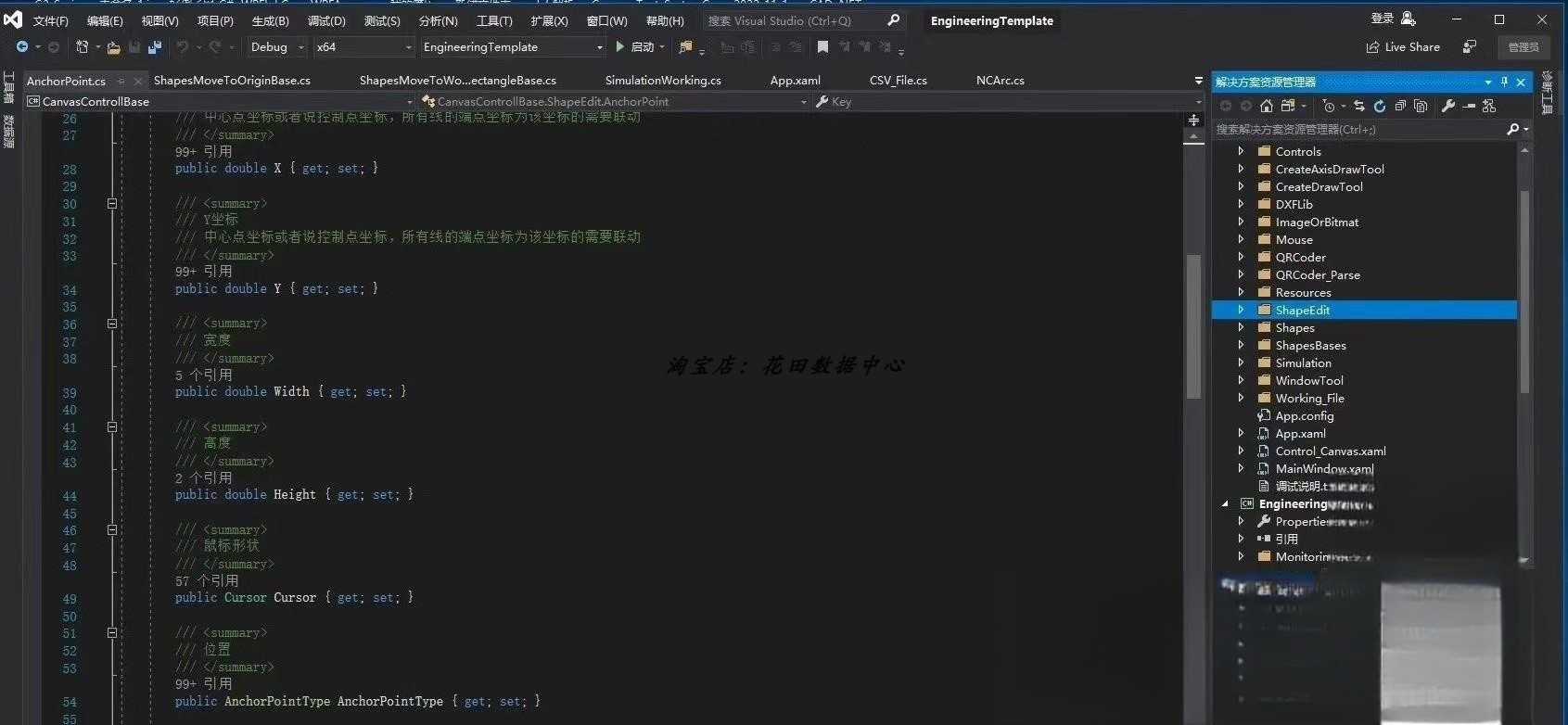Expand the ShapeEdit folder

point(1242,310)
